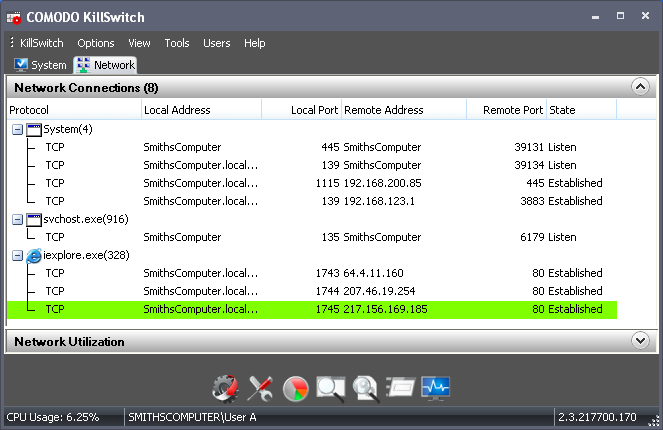
Task: Click the COMODO KillSwitch title bar logo
Action: [x=14, y=18]
